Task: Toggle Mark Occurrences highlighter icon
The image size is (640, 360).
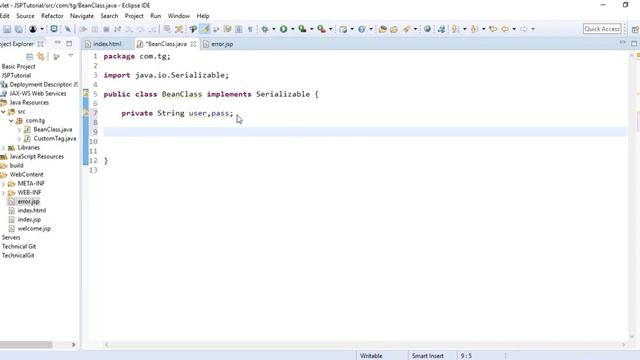Action: (x=204, y=29)
